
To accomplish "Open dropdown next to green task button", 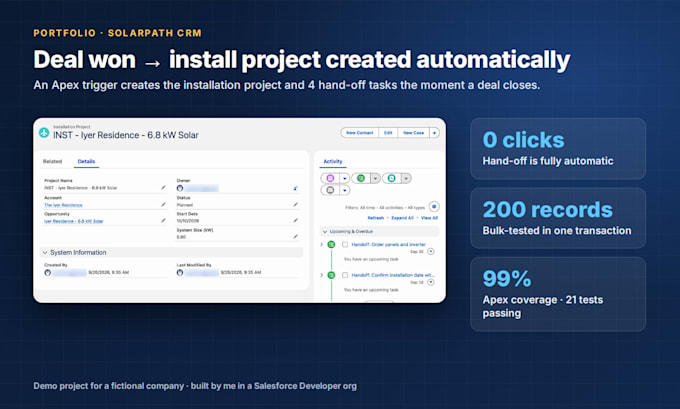I will click(x=375, y=178).
